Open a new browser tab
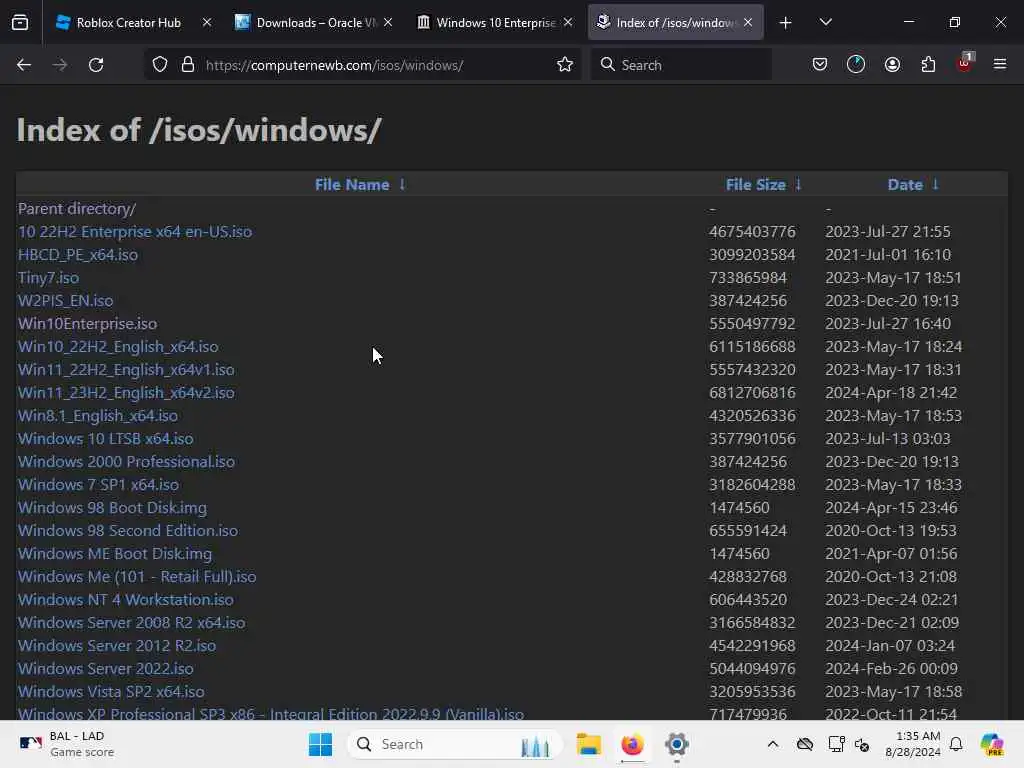1024x768 pixels. (786, 23)
